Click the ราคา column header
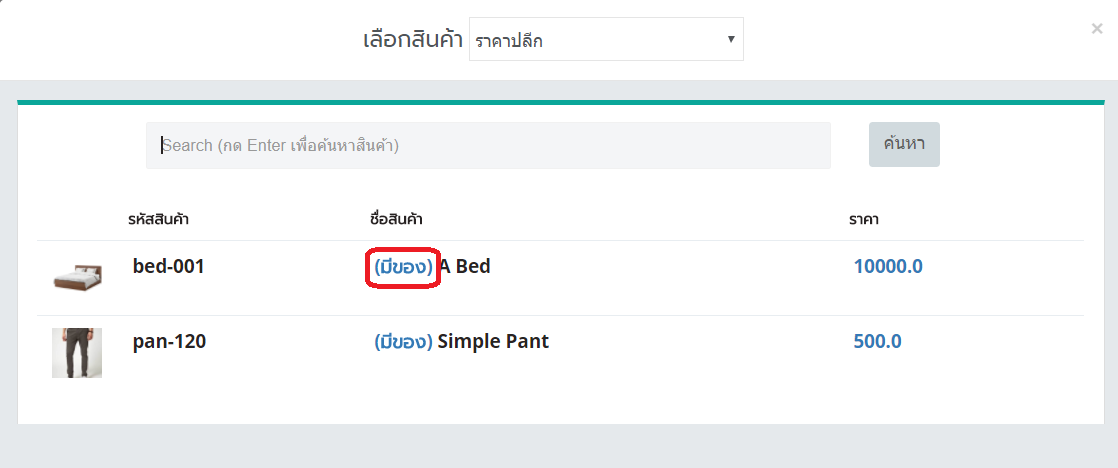This screenshot has width=1118, height=468. (x=864, y=219)
